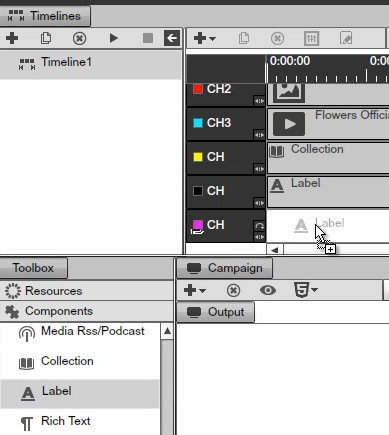Viewport: 389px width, 435px height.
Task: Open the channel mixer sliders icon
Action: pyautogui.click(x=312, y=38)
